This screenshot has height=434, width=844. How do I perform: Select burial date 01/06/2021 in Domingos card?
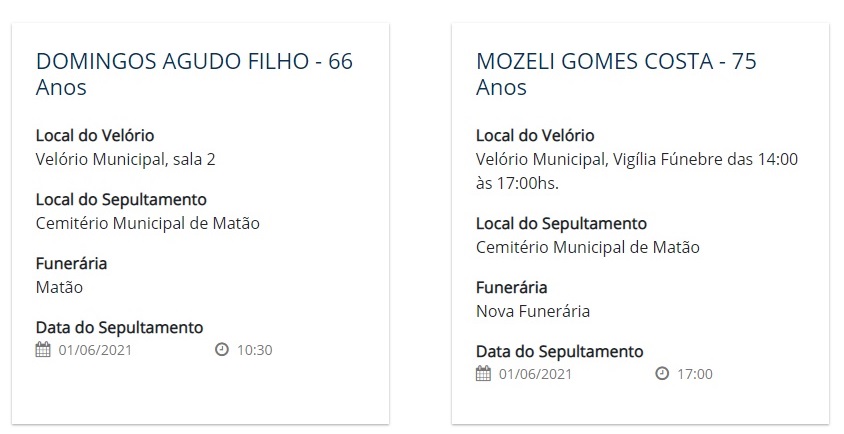pyautogui.click(x=95, y=350)
